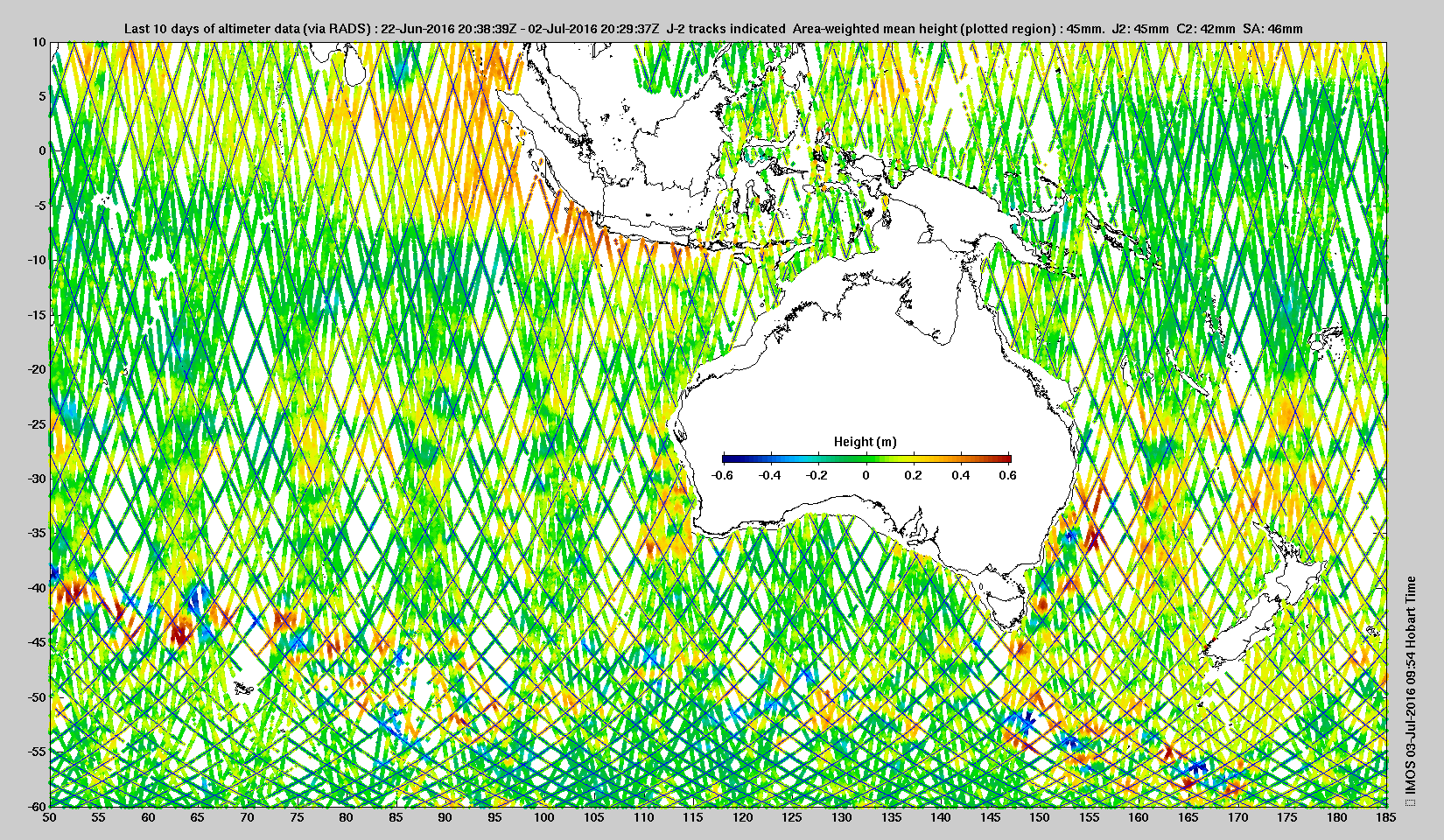Click longitude axis label '150'
Screen dimensions: 1444x840
(x=1040, y=817)
